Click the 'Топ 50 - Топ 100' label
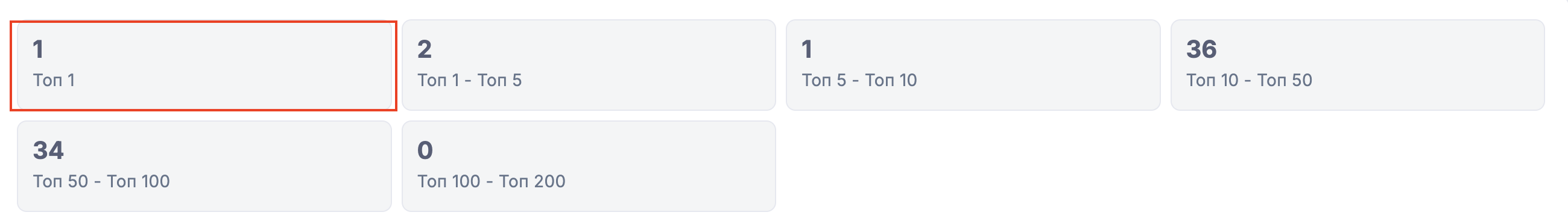This screenshot has height=218, width=1568. point(101,181)
